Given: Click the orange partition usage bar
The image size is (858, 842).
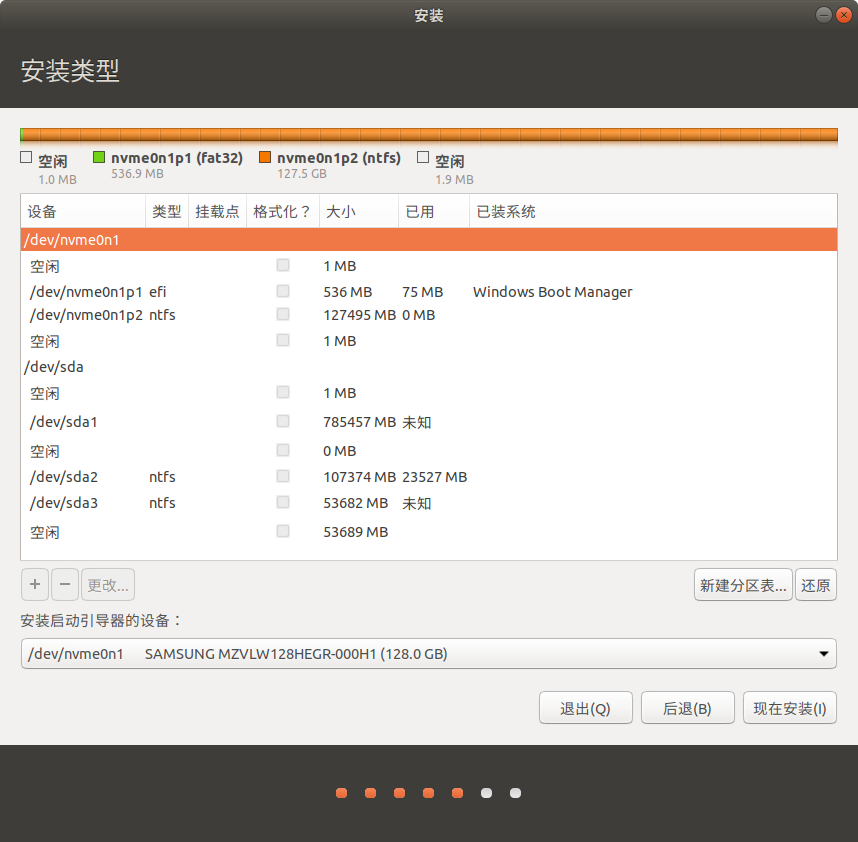Looking at the screenshot, I should pyautogui.click(x=428, y=135).
